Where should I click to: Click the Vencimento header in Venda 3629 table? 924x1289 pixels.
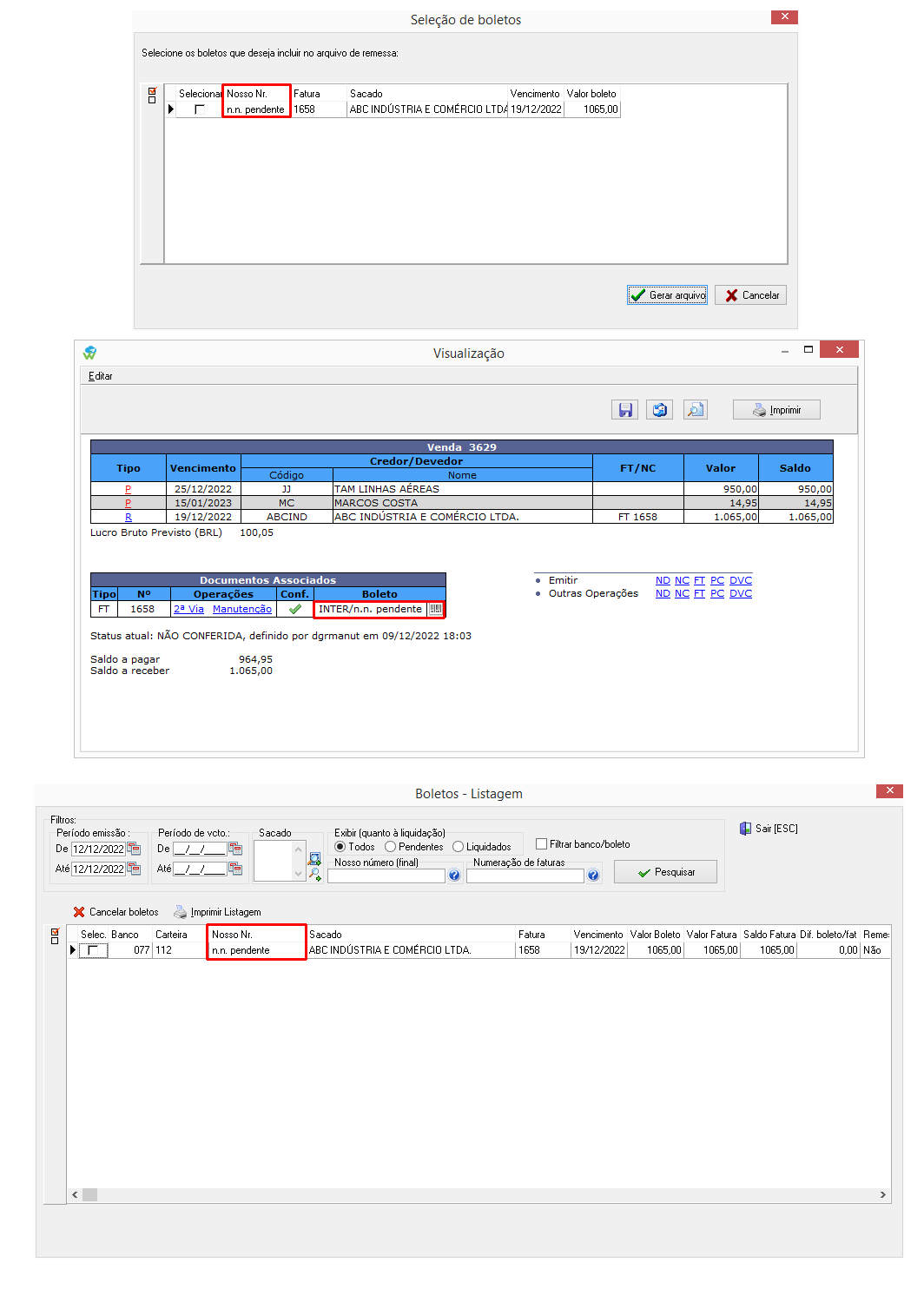203,468
